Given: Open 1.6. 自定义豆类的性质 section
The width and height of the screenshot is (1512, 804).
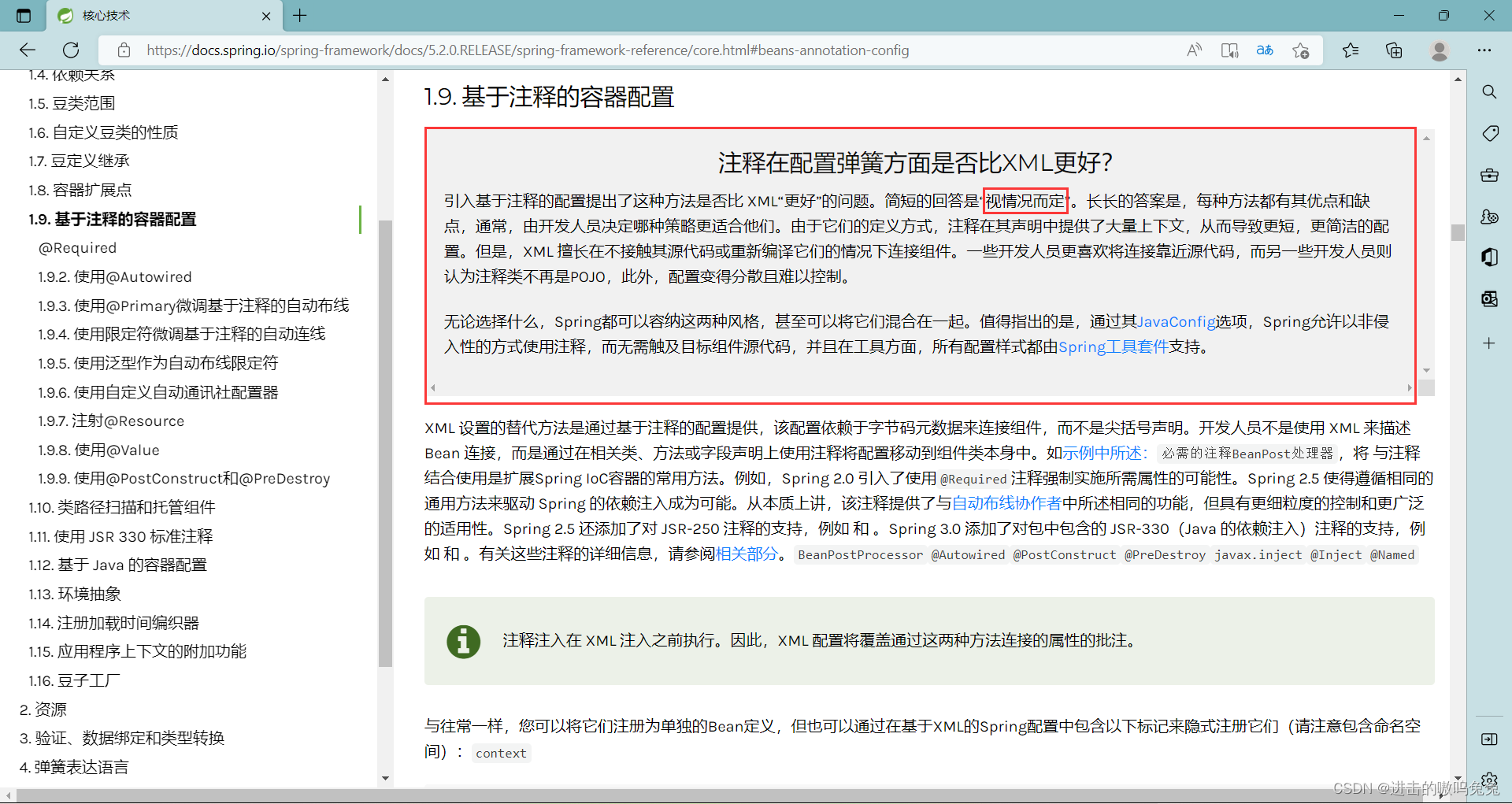Looking at the screenshot, I should (x=103, y=132).
